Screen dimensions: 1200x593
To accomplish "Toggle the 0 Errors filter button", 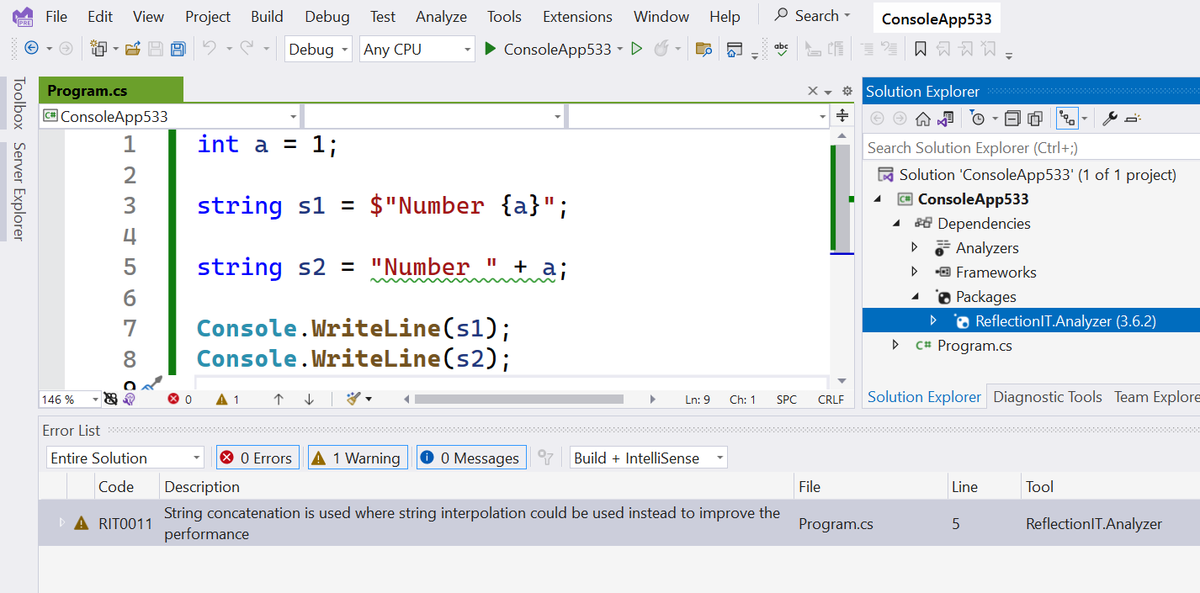I will tap(256, 458).
